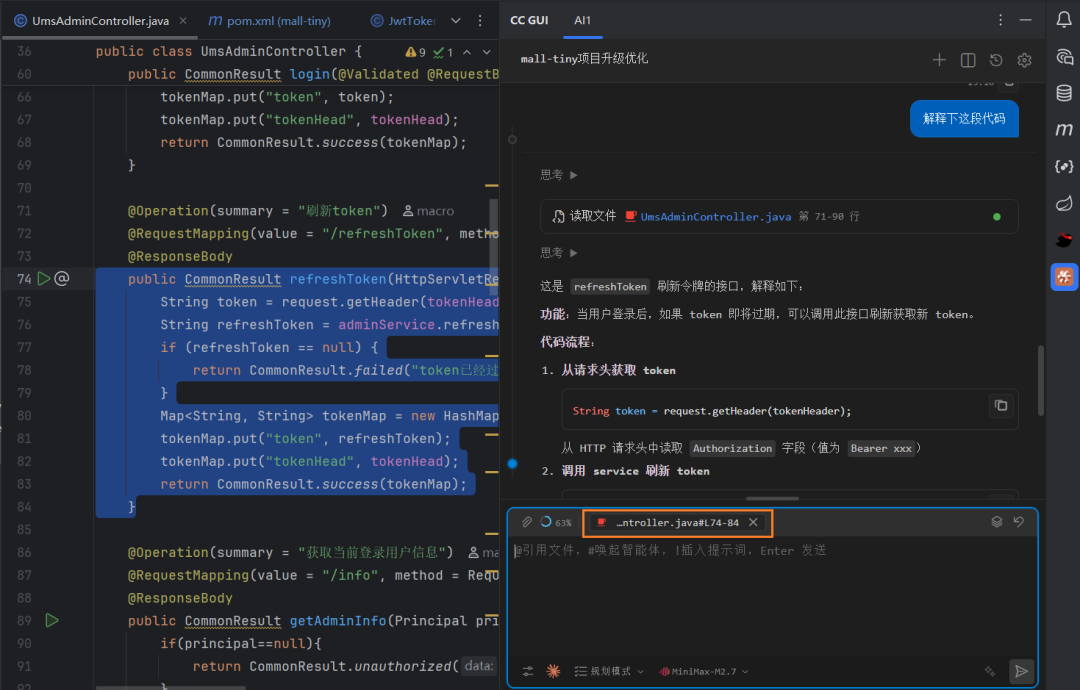Open chat history via the clock icon
Viewport: 1080px width, 690px height.
pos(995,60)
